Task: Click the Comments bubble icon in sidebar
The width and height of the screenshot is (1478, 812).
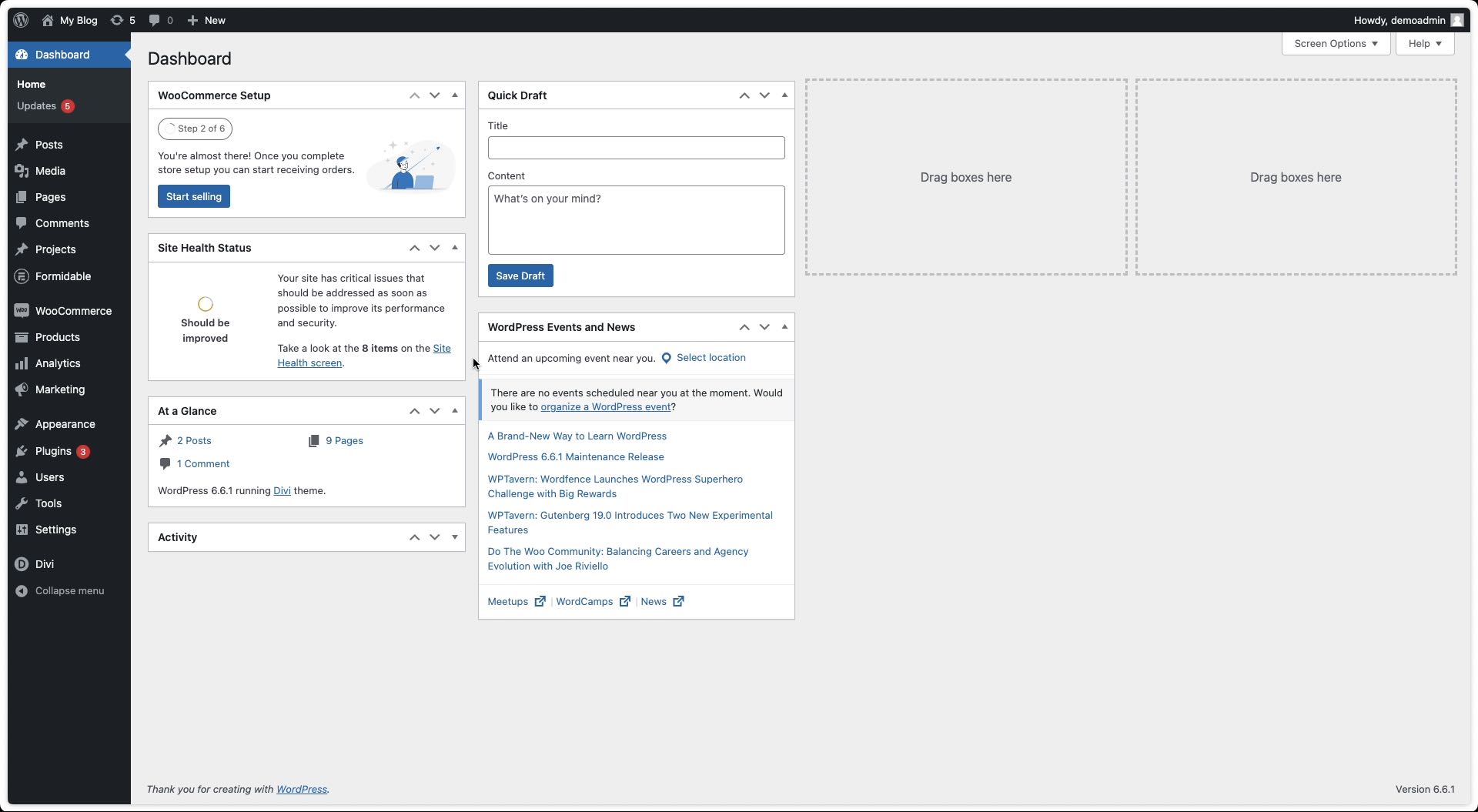Action: click(22, 223)
